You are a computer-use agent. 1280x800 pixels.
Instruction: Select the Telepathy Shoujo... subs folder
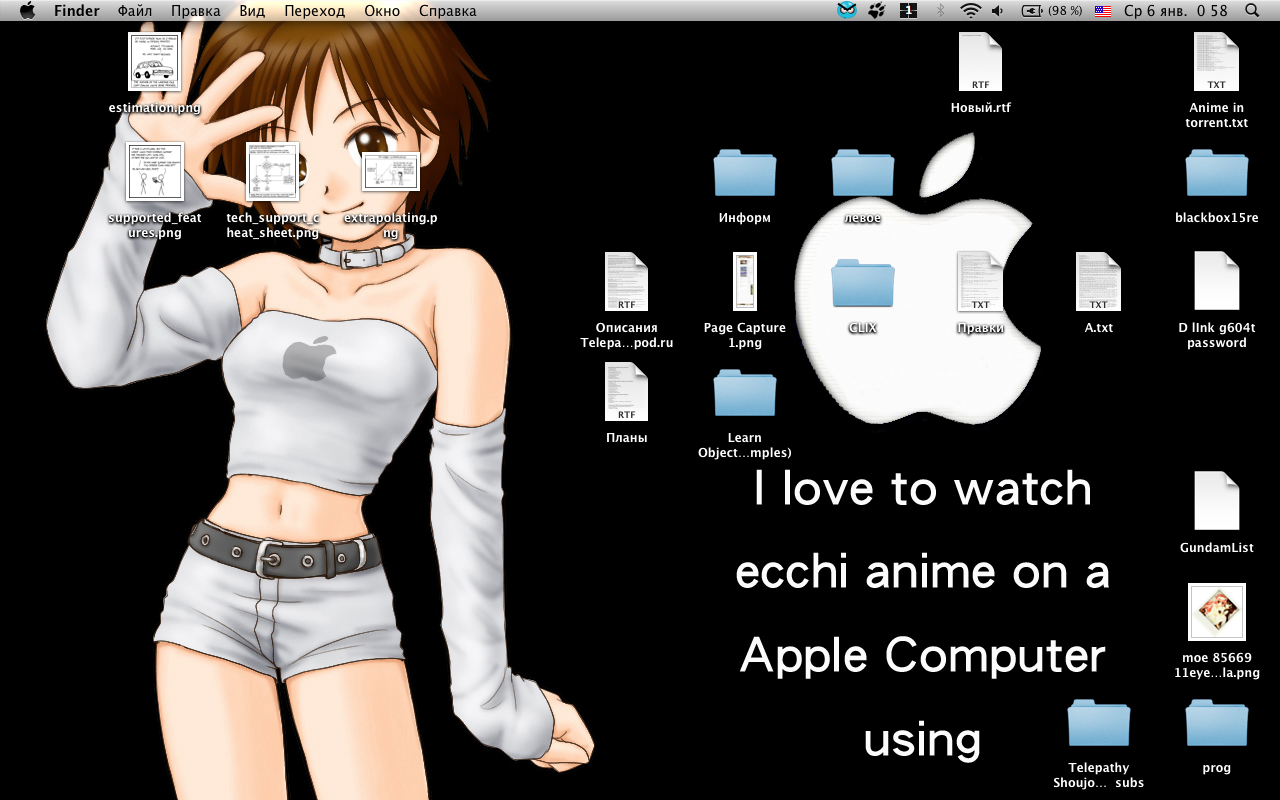[1099, 722]
